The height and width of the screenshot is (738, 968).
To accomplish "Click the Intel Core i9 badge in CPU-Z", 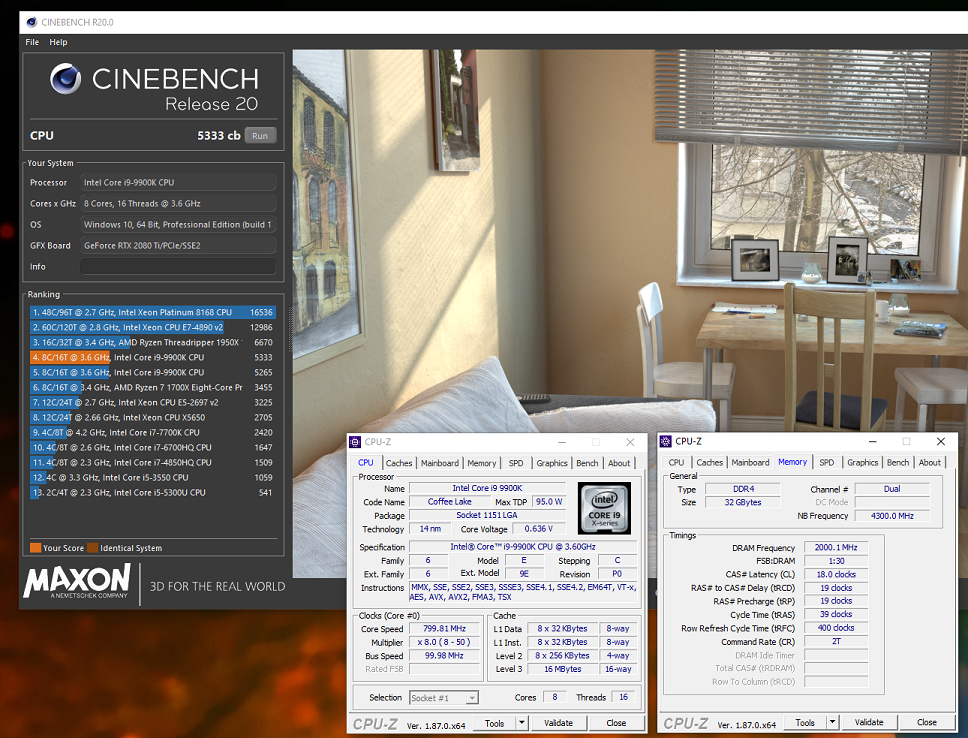I will [x=604, y=508].
